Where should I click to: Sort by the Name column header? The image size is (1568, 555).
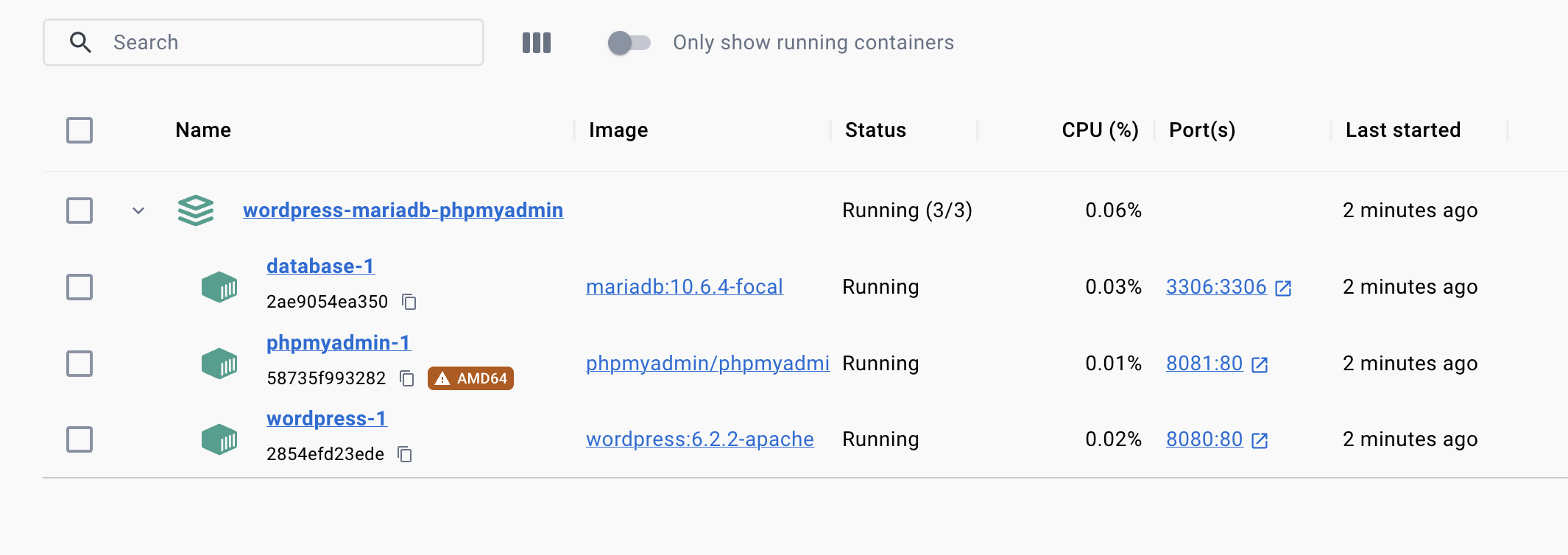pyautogui.click(x=203, y=130)
